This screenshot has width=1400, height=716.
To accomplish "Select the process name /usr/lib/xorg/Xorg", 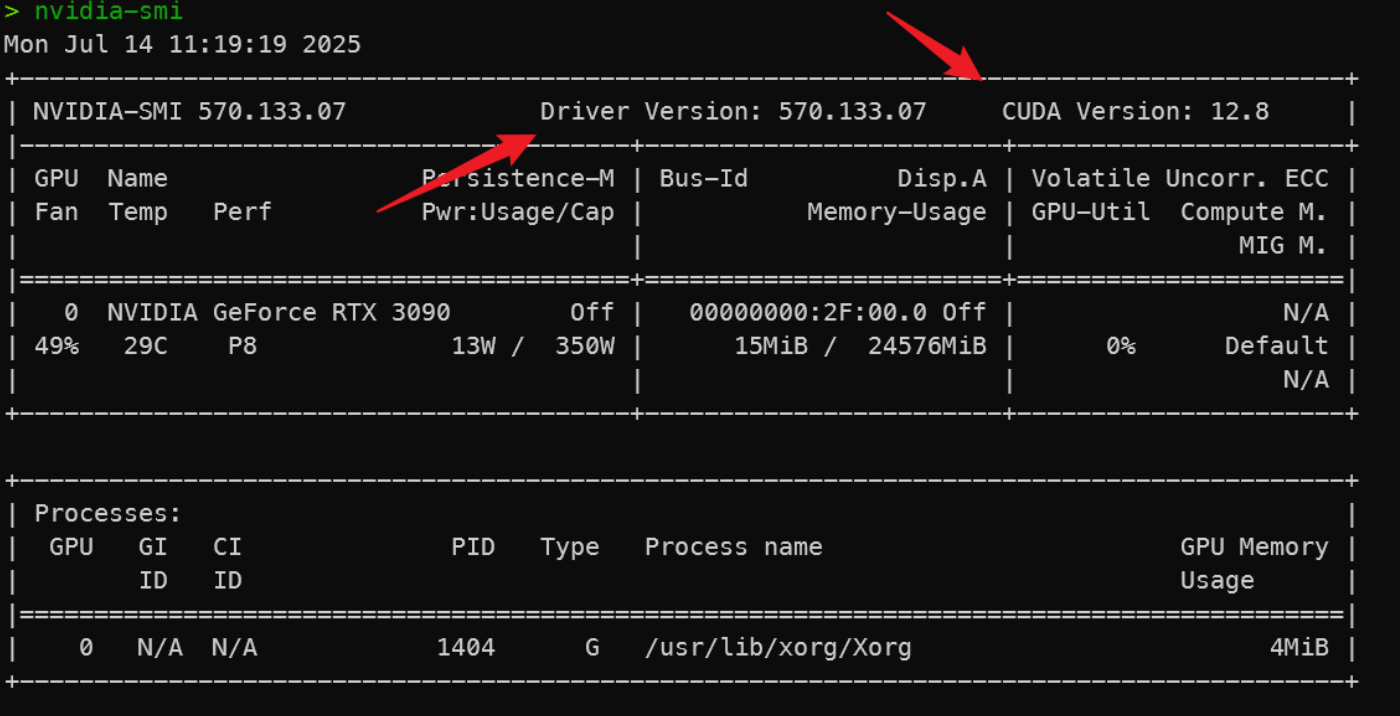I will (778, 648).
